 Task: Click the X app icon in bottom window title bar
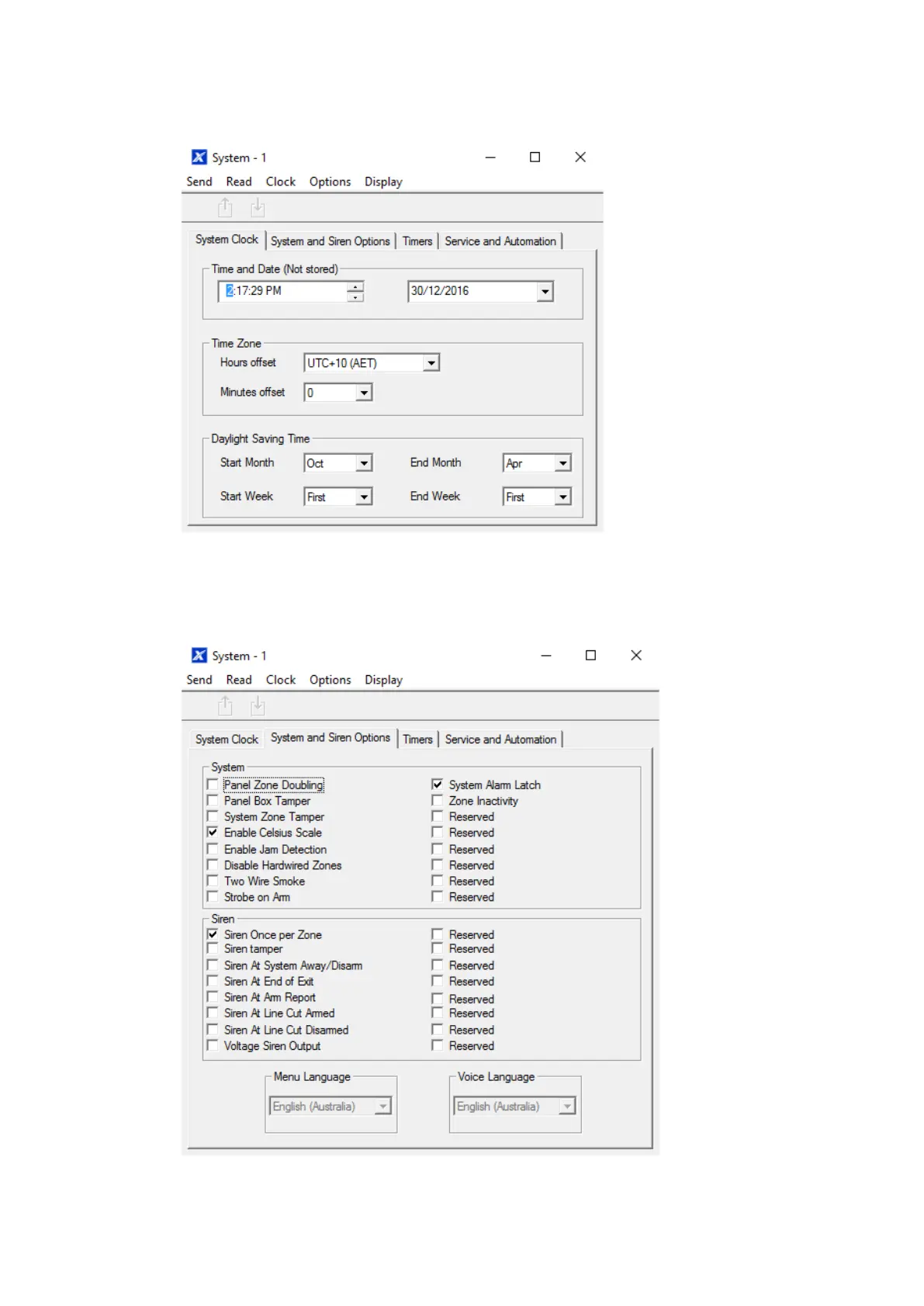coord(199,655)
